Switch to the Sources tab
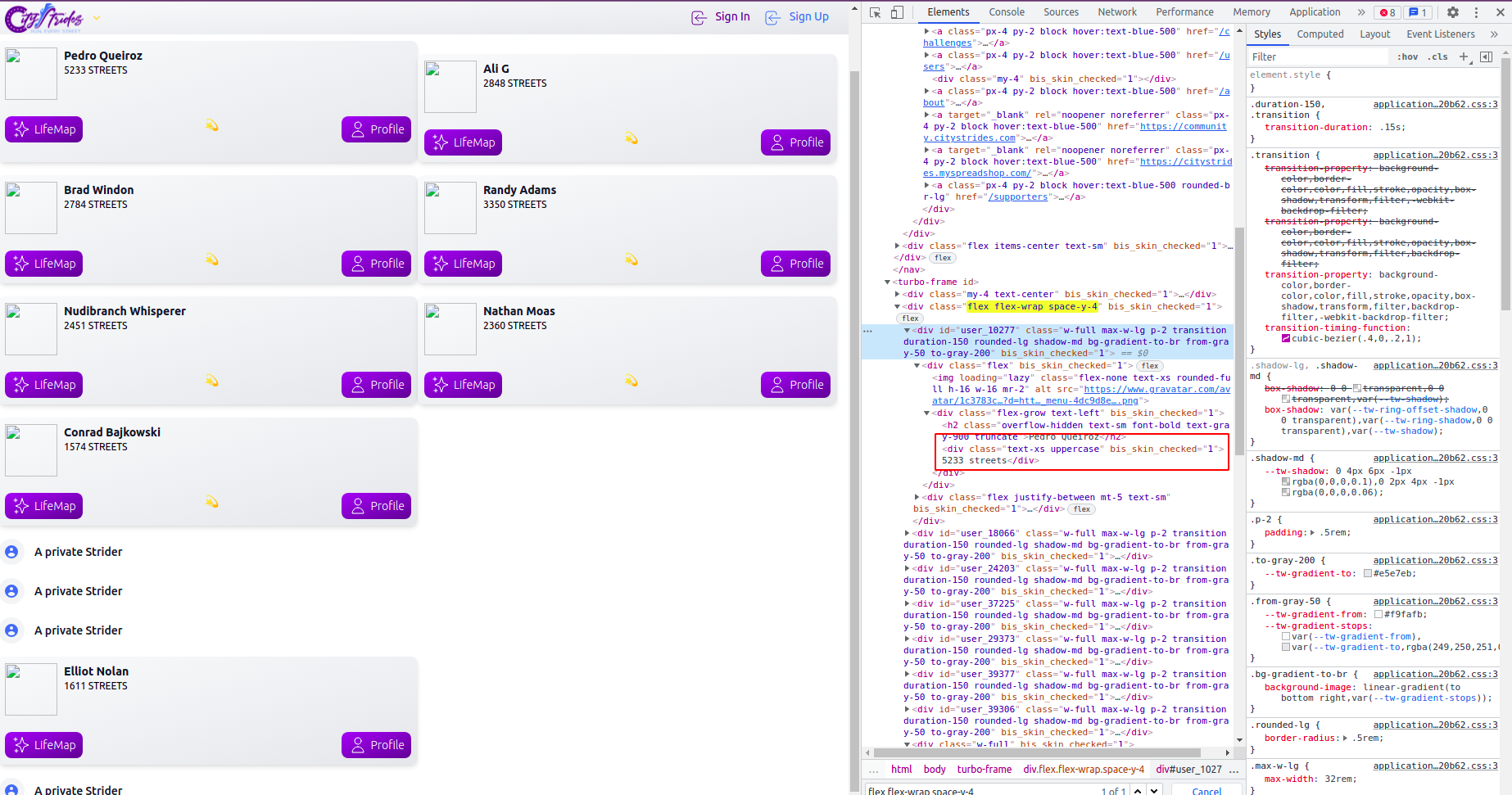Viewport: 1512px width, 795px height. [1061, 12]
